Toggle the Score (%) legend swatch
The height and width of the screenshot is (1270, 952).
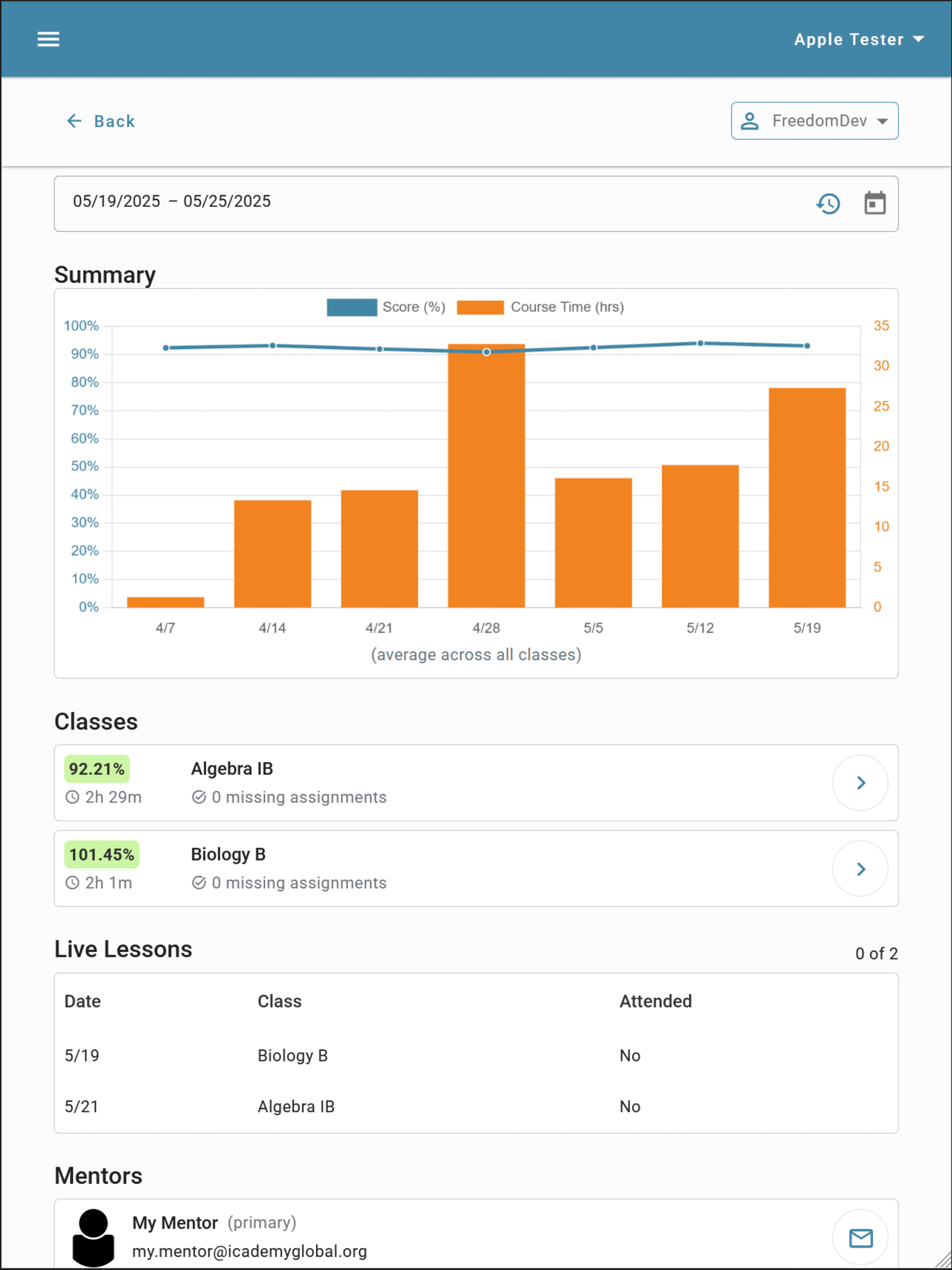tap(351, 307)
